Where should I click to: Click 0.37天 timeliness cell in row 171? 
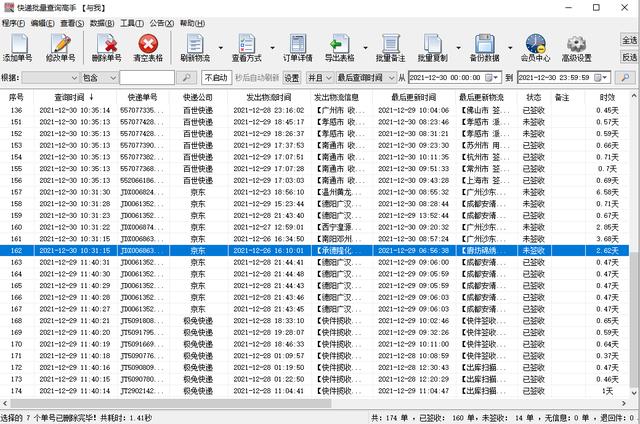point(607,355)
